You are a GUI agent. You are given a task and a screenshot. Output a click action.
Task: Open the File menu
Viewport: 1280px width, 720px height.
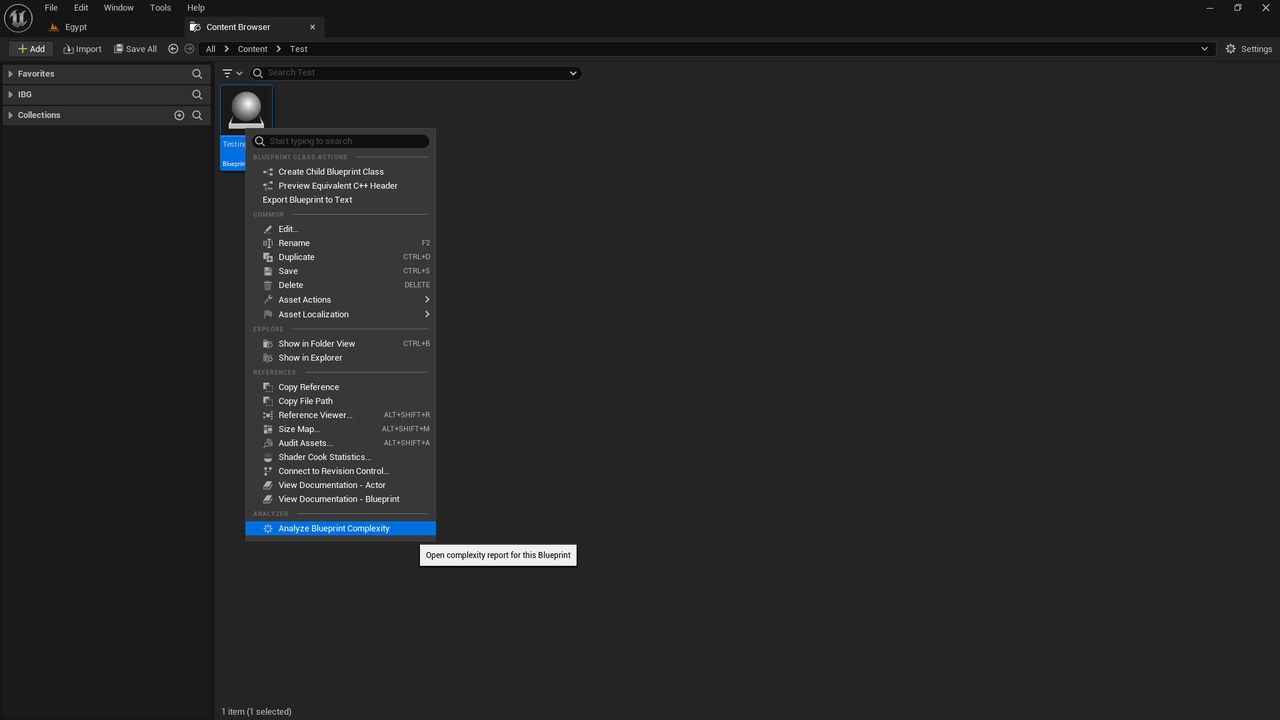51,7
